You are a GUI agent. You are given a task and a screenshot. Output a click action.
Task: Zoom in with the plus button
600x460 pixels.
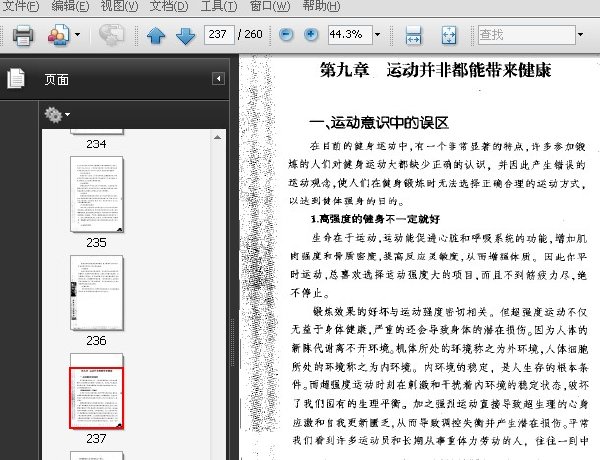[x=311, y=35]
